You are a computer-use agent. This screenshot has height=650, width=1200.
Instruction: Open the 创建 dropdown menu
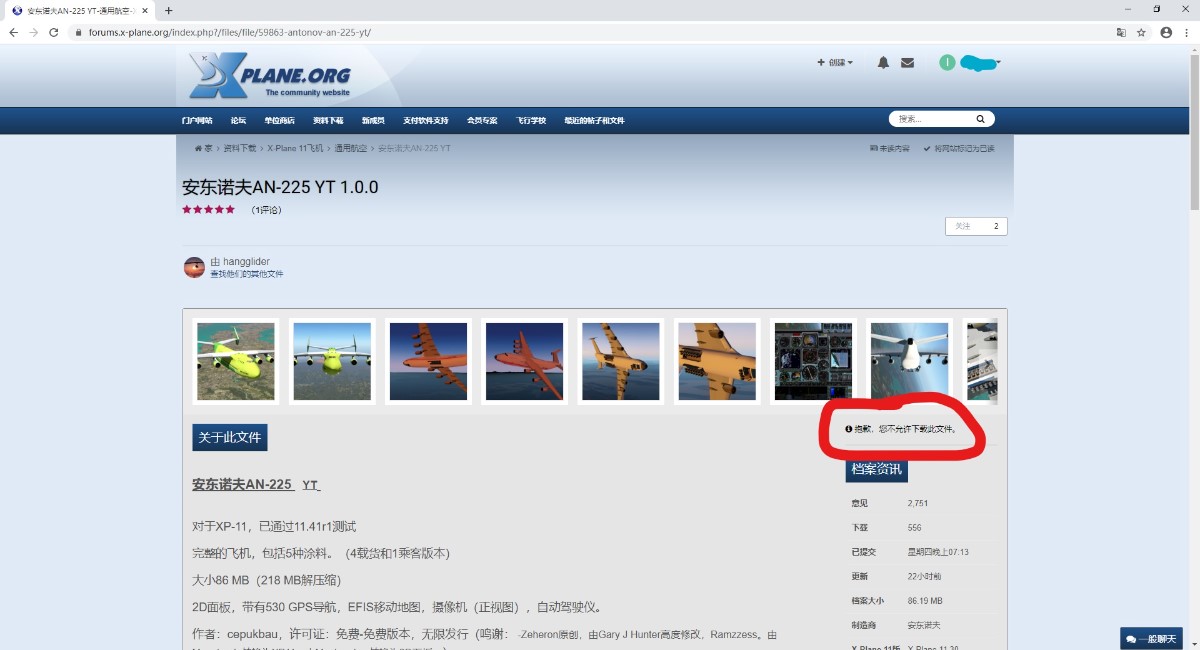click(835, 62)
